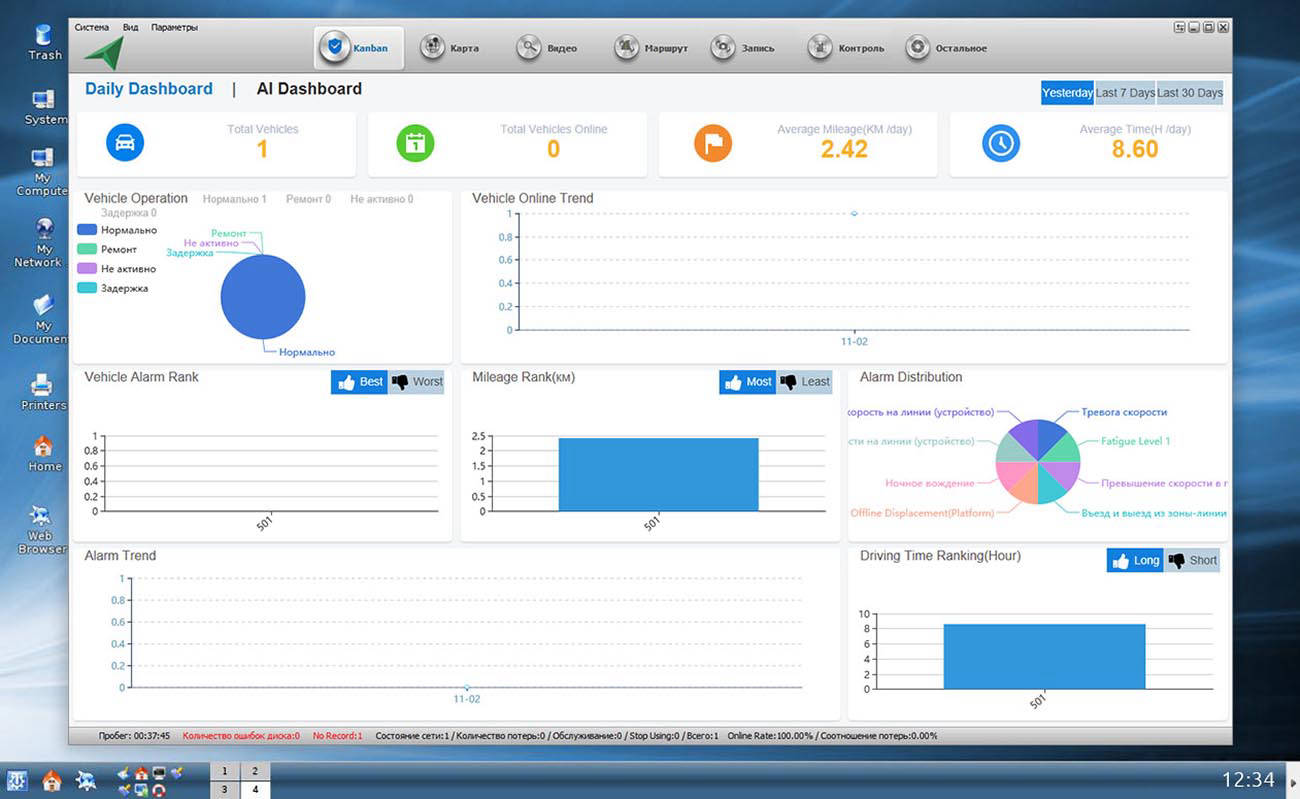Open the Видео video module

529,48
